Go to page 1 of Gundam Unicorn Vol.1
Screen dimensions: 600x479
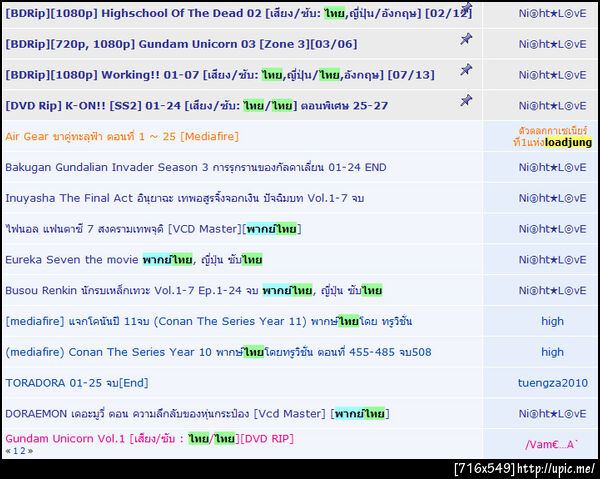pos(15,451)
